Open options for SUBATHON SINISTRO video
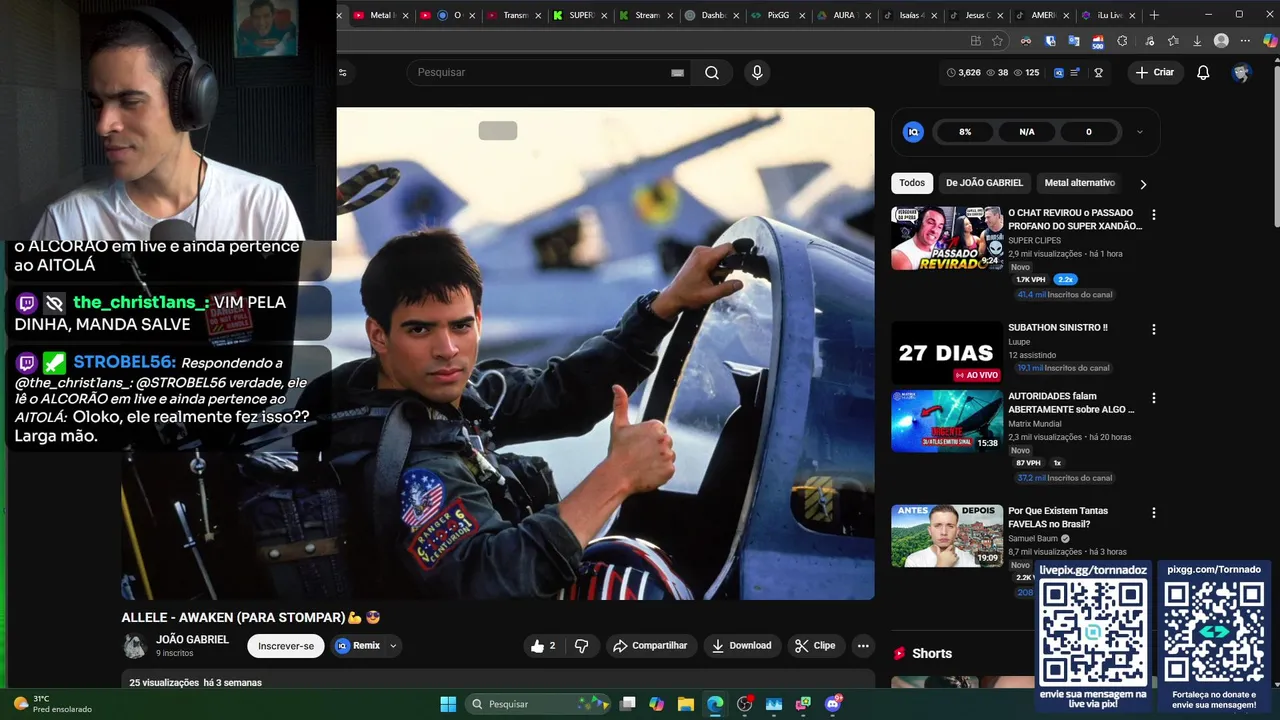Image resolution: width=1280 pixels, height=720 pixels. point(1153,329)
